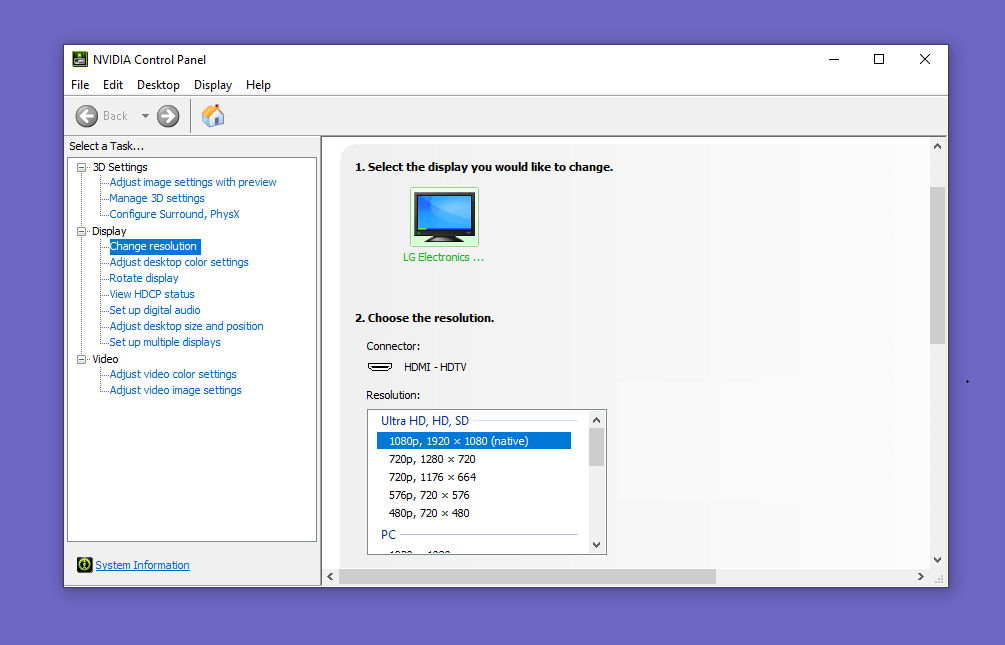Select 720p, 1280 × 720 resolution

(432, 459)
